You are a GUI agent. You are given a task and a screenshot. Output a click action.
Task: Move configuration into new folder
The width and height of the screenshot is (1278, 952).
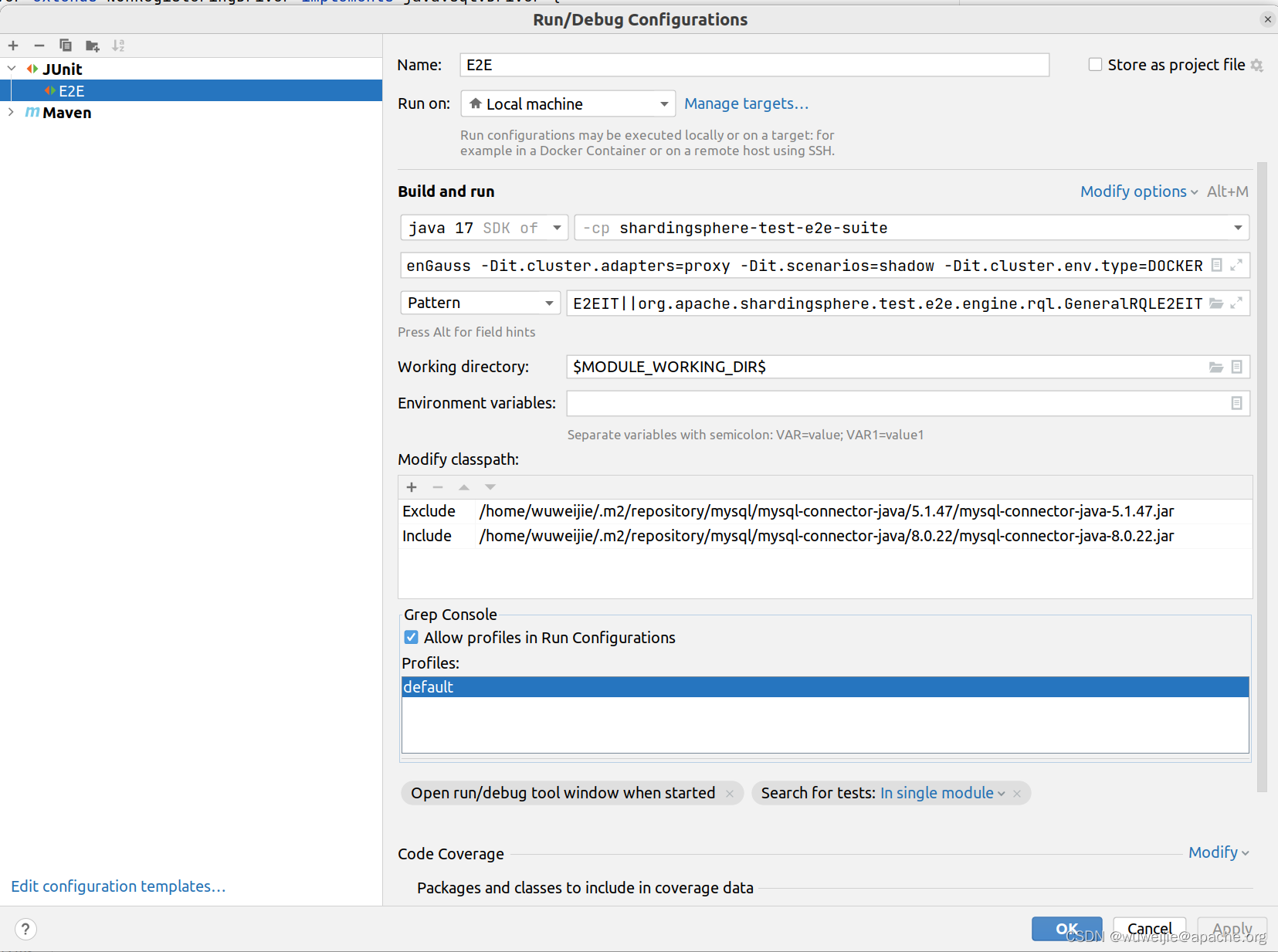[x=93, y=46]
